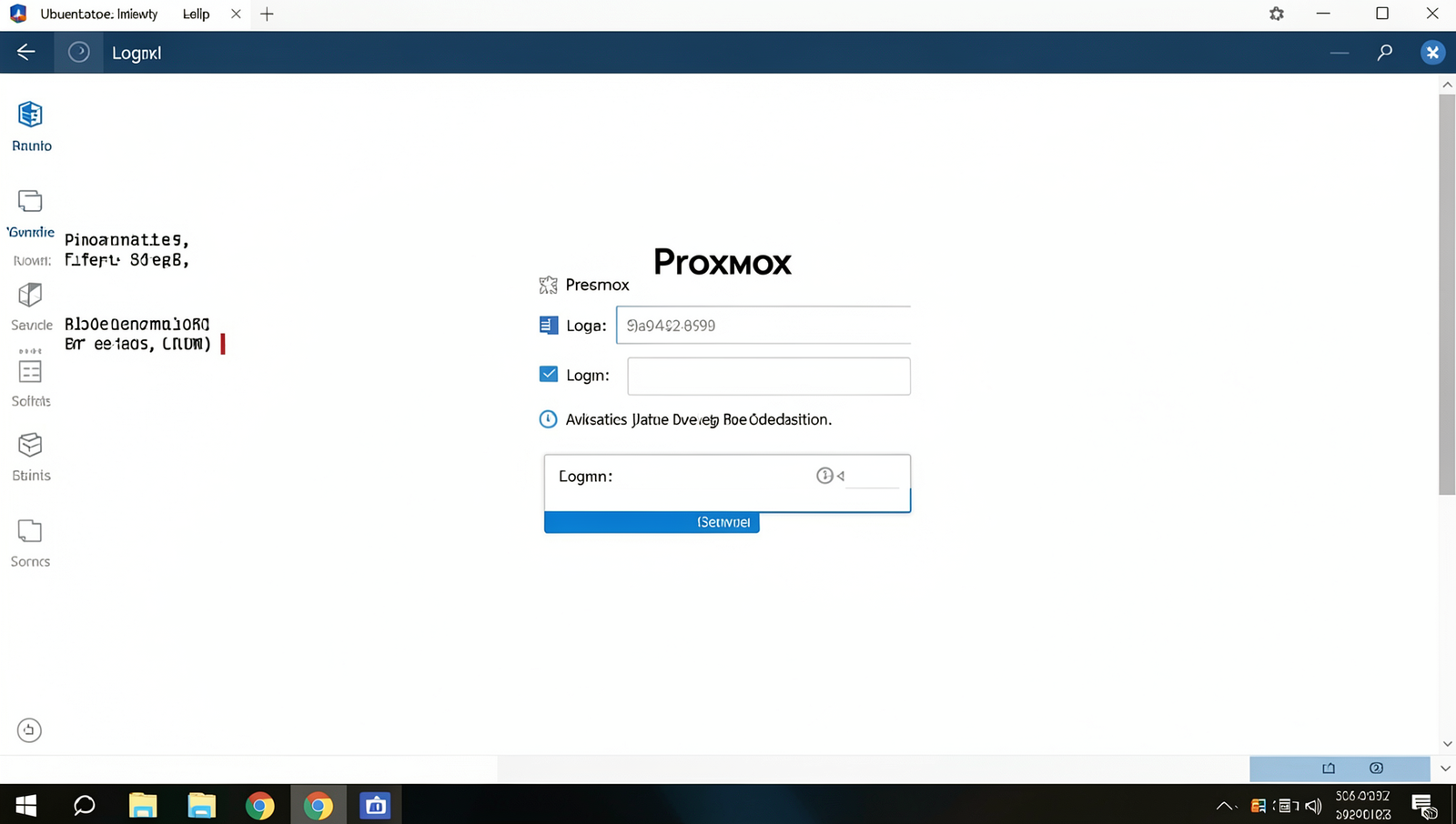Open the Rninto sidebar item

coord(31,126)
